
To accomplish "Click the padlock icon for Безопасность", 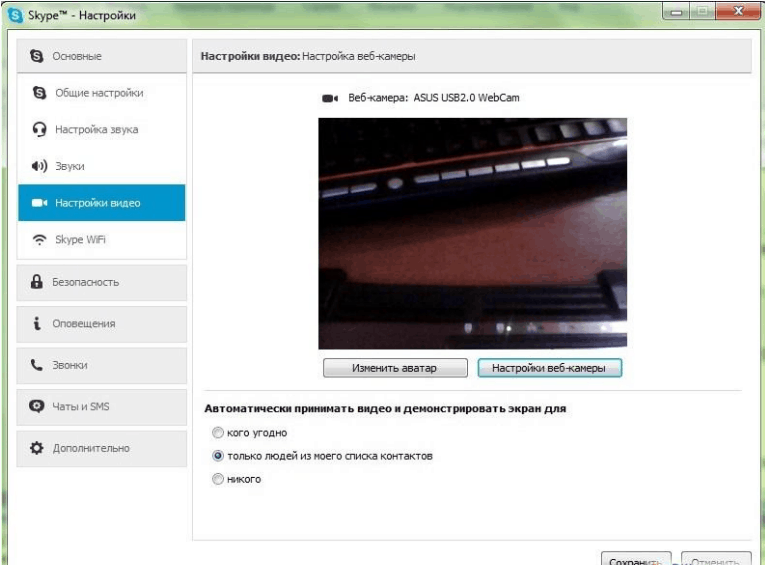I will 37,282.
